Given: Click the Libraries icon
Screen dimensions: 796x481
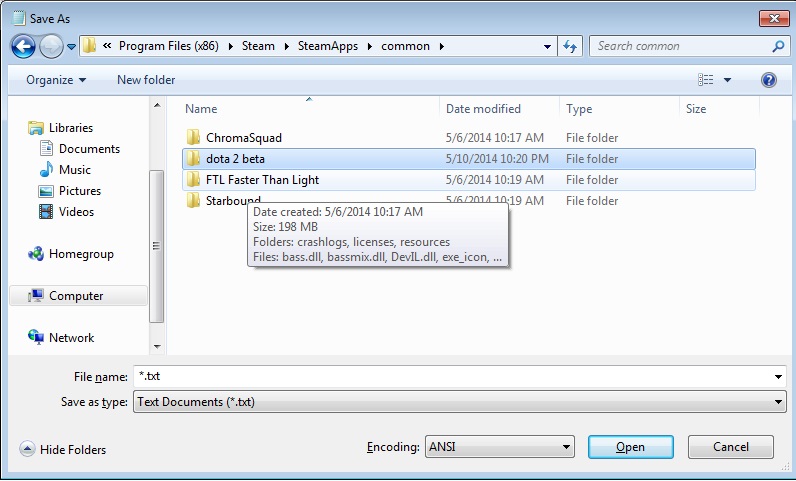Looking at the screenshot, I should tap(36, 127).
